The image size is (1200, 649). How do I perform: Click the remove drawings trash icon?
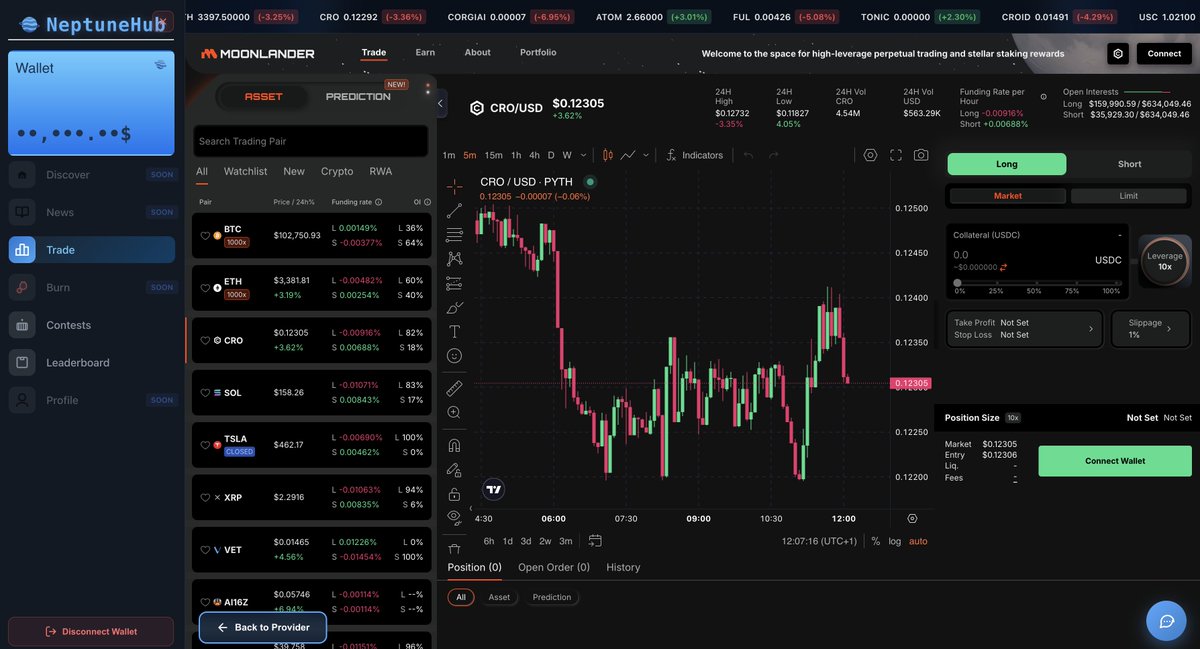454,549
